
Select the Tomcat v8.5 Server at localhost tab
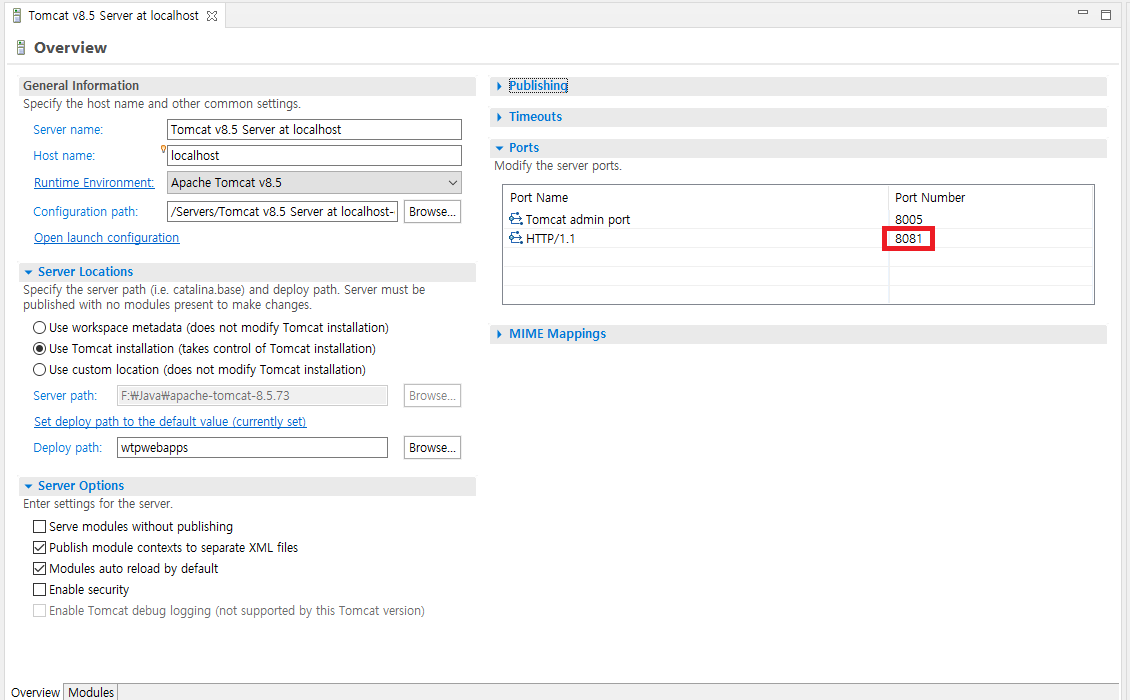[x=113, y=16]
